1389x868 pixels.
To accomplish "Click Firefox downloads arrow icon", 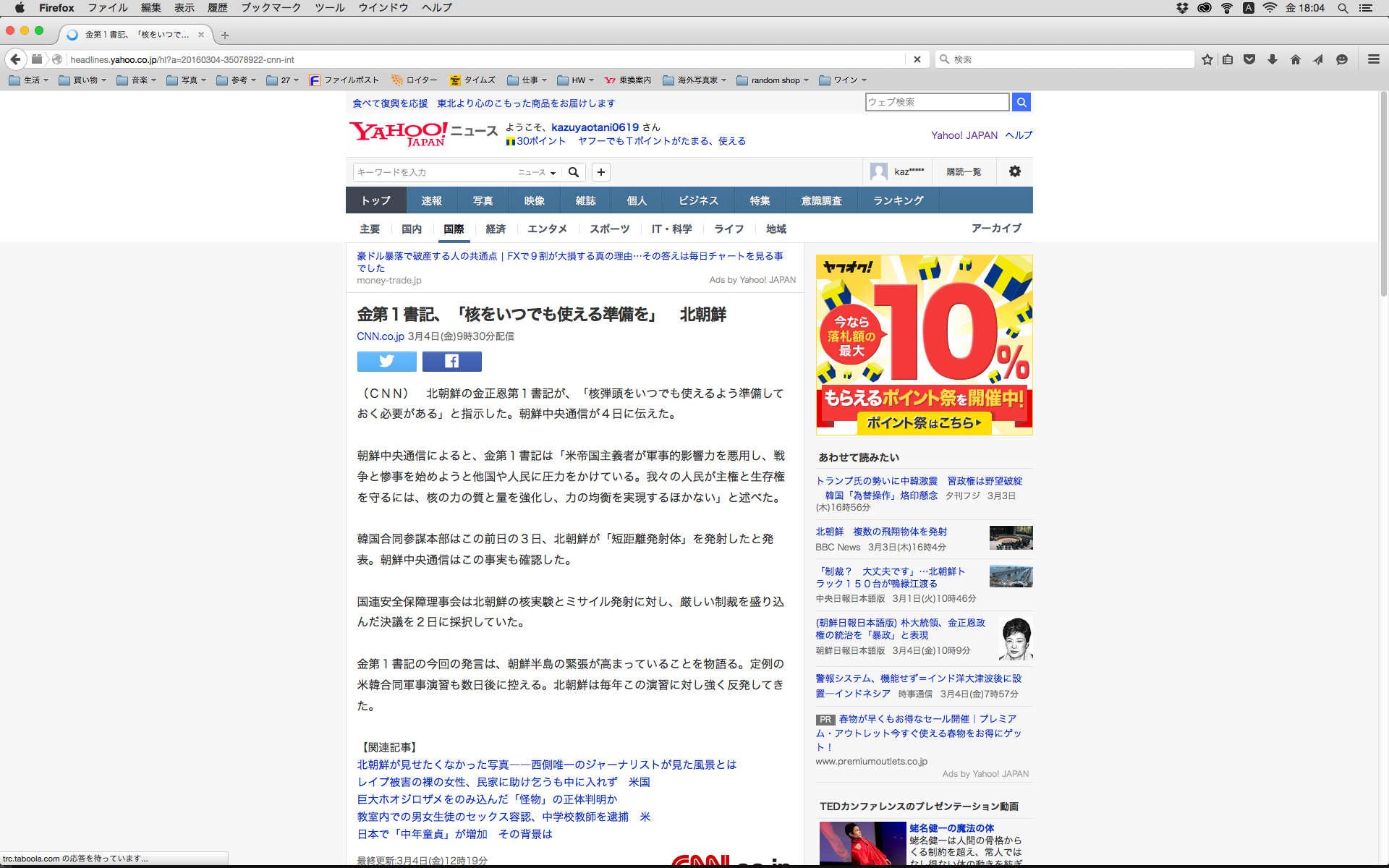I will click(x=1272, y=59).
